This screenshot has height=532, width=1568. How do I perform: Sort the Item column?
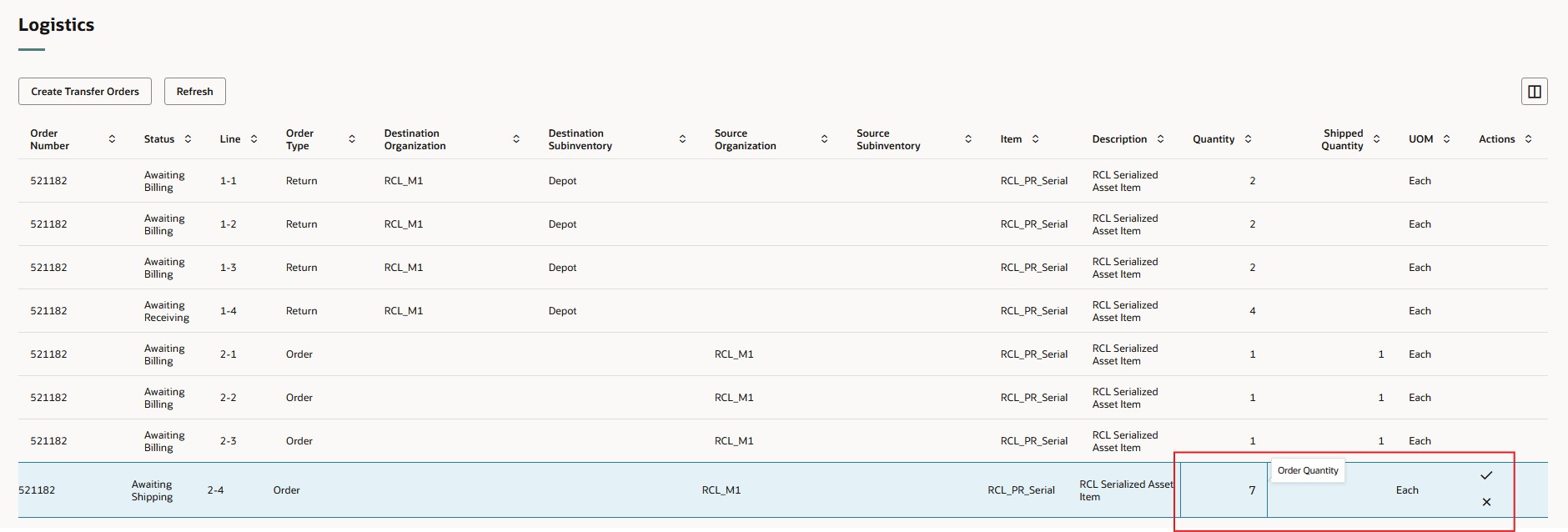(1035, 139)
